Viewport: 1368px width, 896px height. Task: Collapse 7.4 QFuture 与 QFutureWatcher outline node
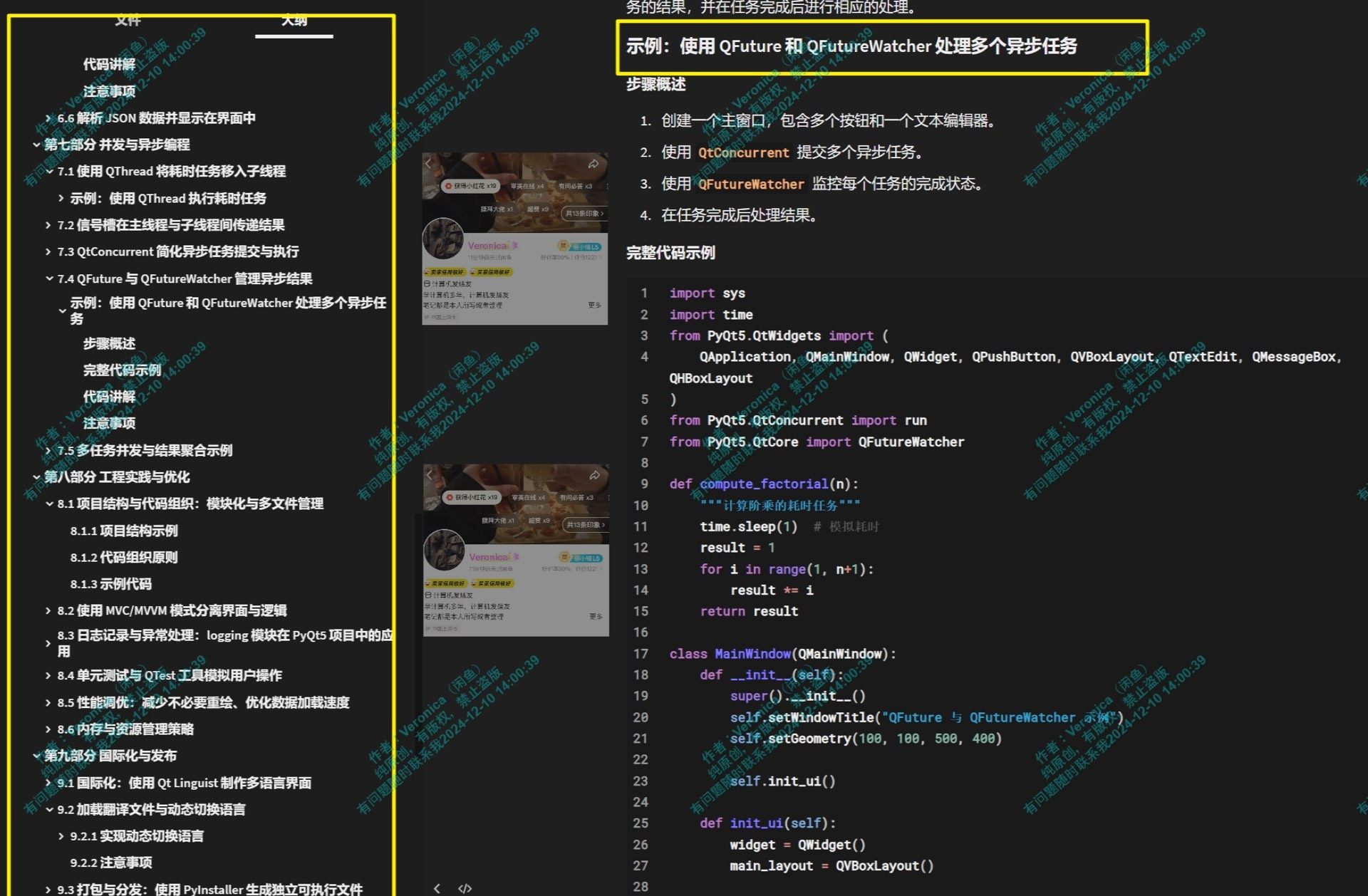(48, 278)
